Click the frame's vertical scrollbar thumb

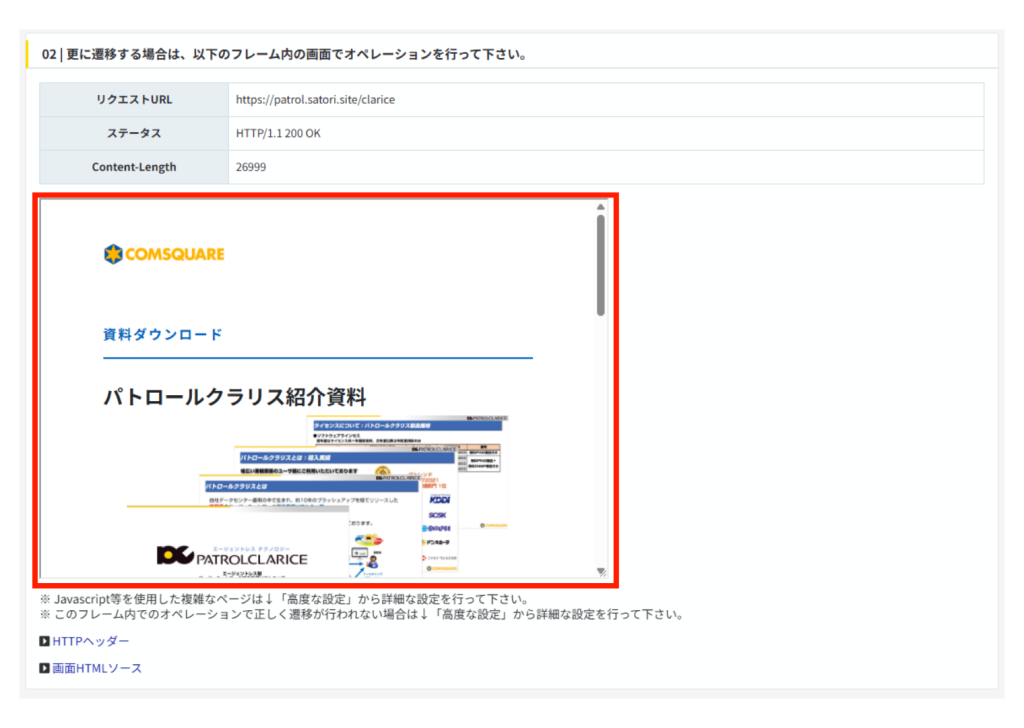coord(601,265)
